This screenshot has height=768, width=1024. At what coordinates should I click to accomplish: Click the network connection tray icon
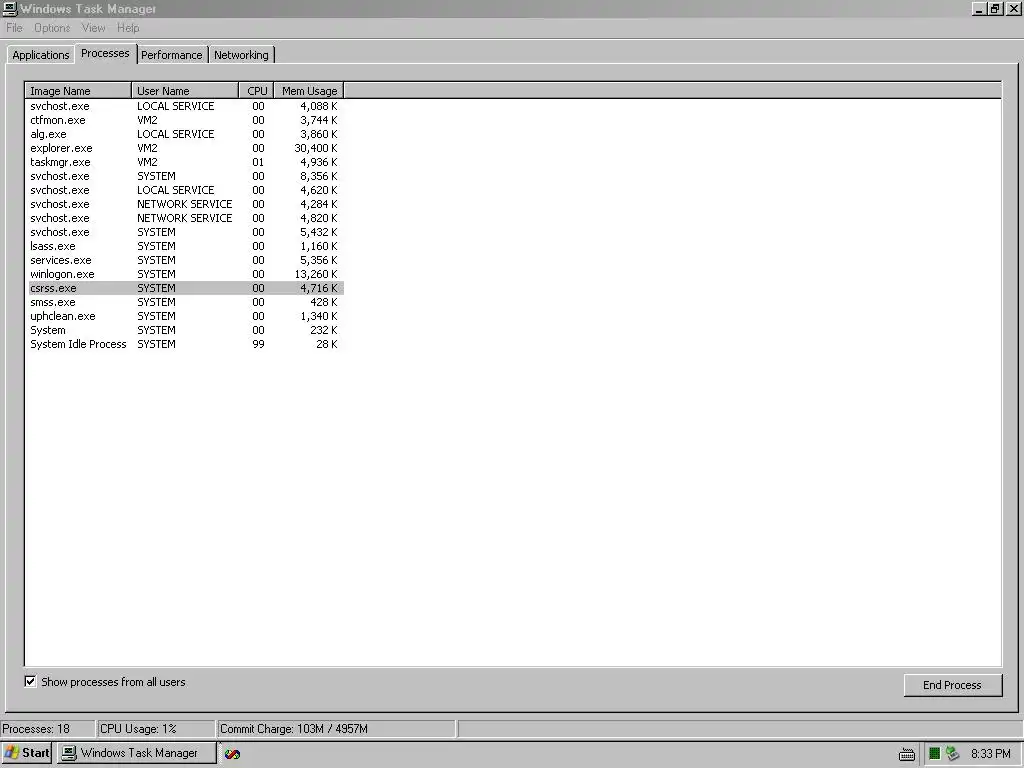[952, 754]
